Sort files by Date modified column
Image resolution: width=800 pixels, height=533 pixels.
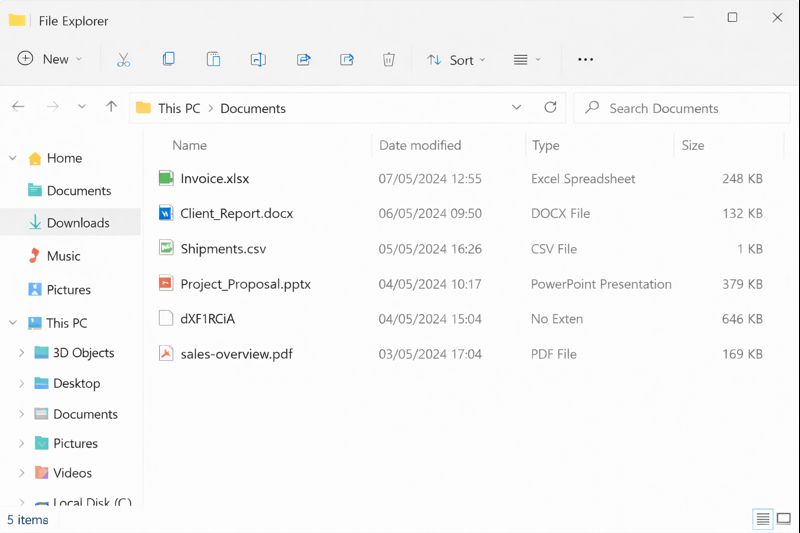coord(420,145)
